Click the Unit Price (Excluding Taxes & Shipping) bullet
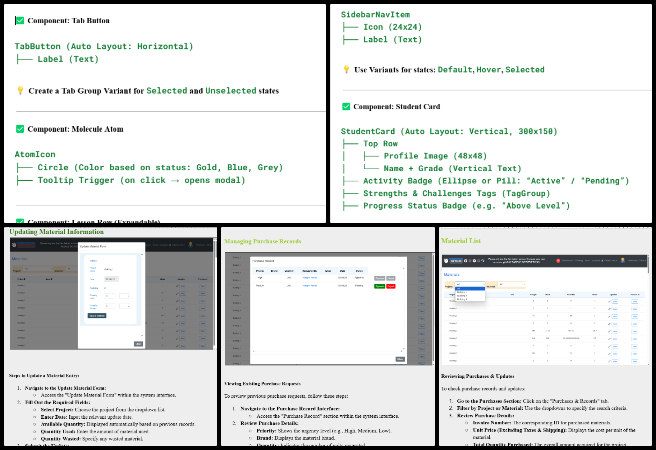Screen dimensions: 656x450 coord(554,433)
